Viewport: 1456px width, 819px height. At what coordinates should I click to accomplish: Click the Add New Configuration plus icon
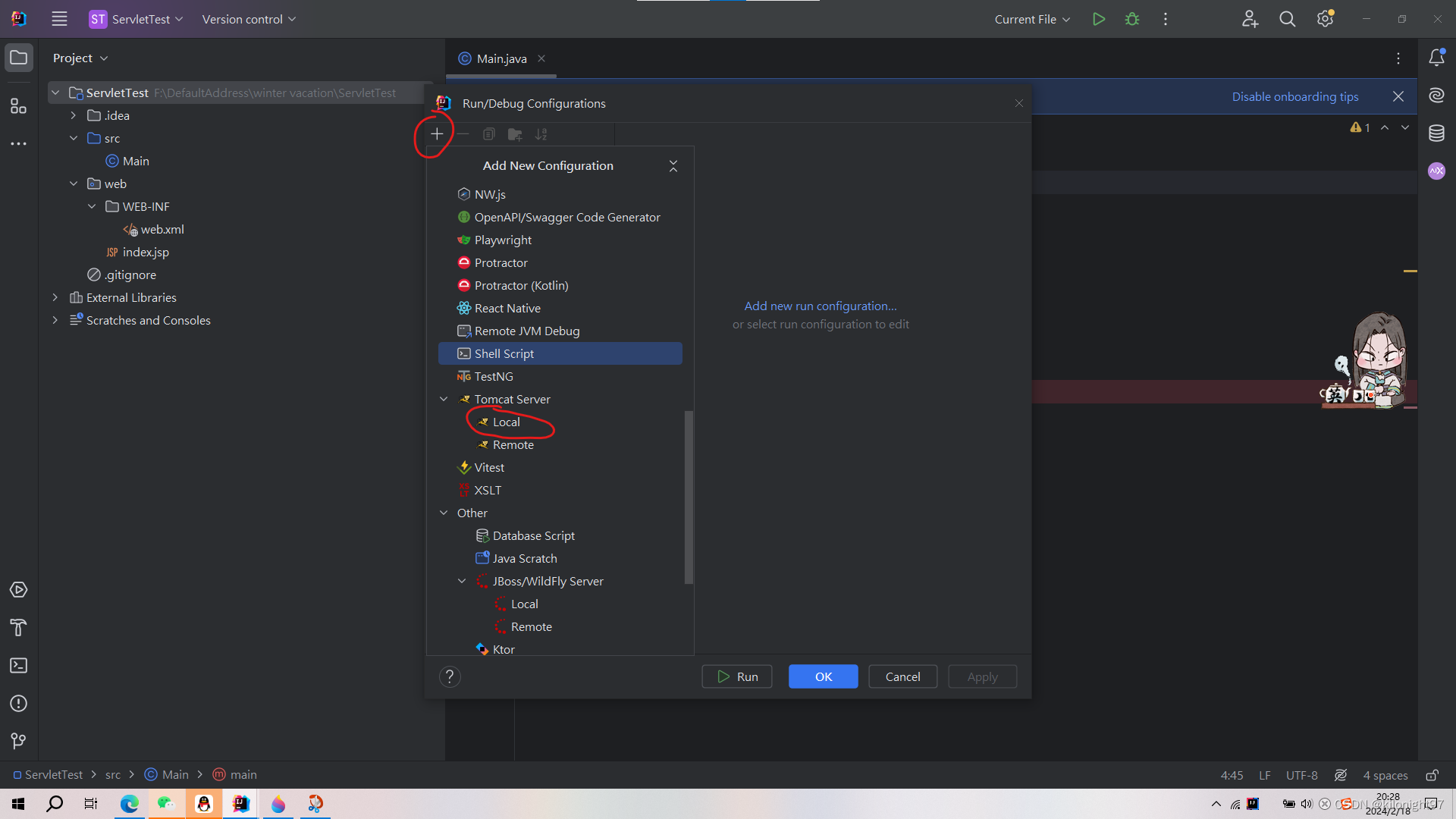(x=437, y=134)
